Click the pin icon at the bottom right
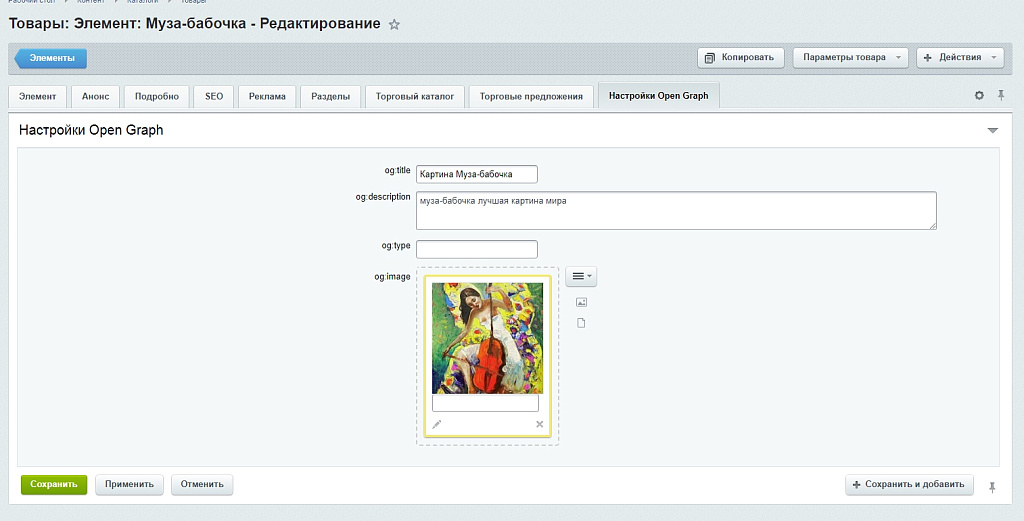Viewport: 1024px width, 521px height. pyautogui.click(x=992, y=486)
